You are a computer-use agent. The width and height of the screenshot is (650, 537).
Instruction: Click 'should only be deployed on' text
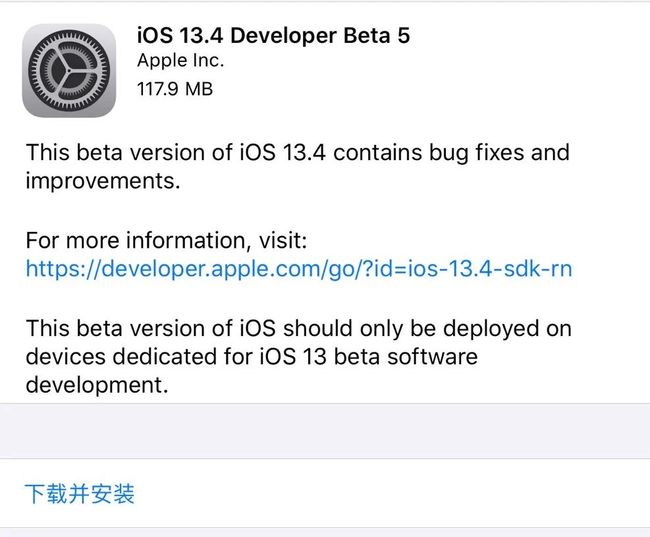427,328
